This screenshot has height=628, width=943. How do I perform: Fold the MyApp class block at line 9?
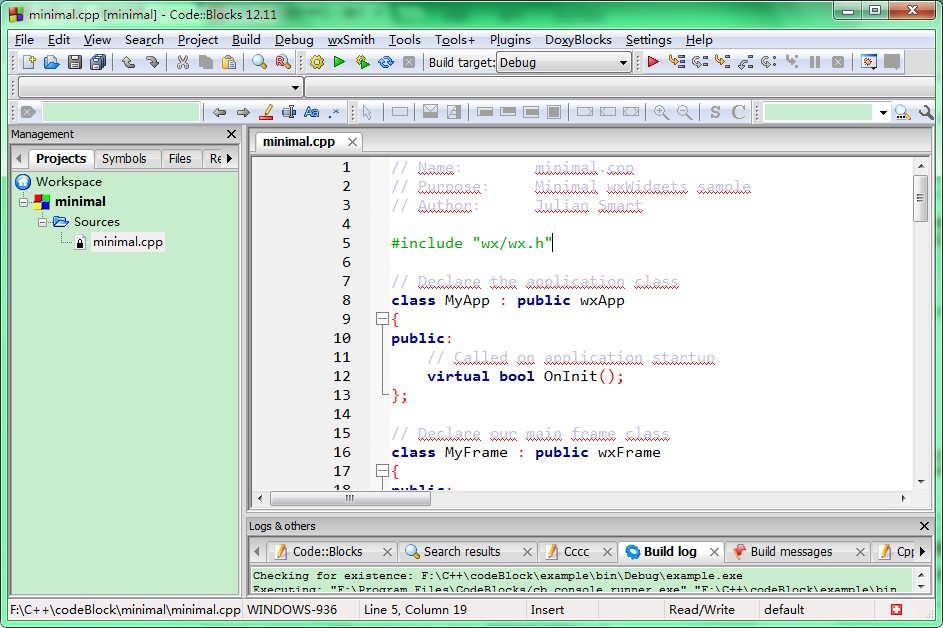click(382, 319)
